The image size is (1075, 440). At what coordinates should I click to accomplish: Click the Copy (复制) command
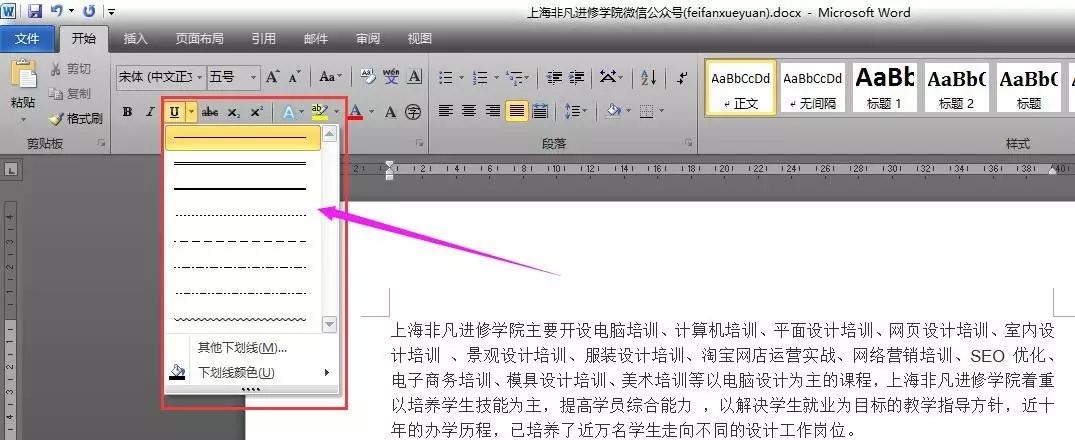pyautogui.click(x=71, y=94)
